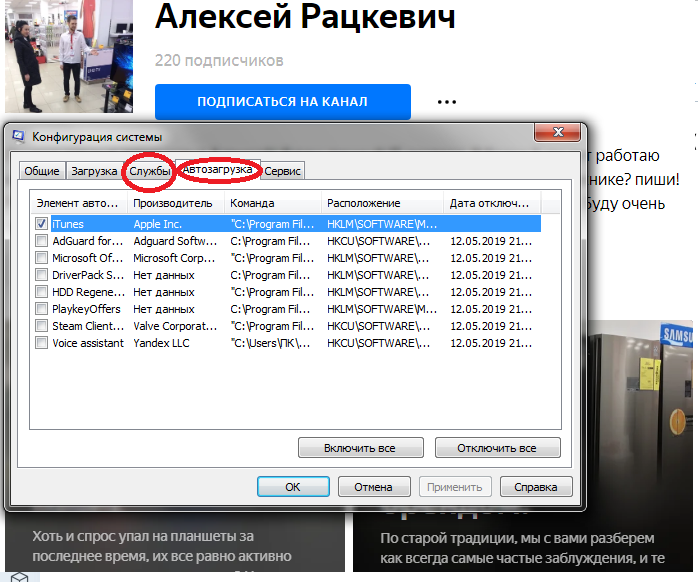This screenshot has height=582, width=698.
Task: Click the Отключить все button
Action: [x=497, y=448]
